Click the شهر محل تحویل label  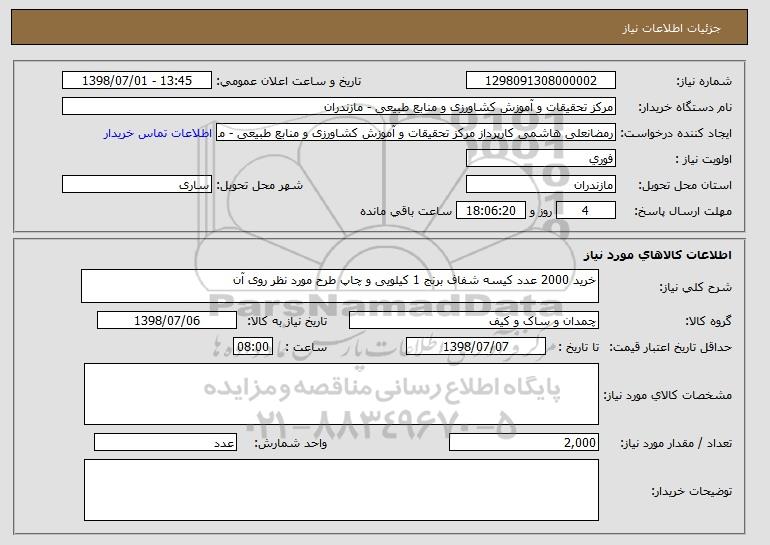coord(260,185)
